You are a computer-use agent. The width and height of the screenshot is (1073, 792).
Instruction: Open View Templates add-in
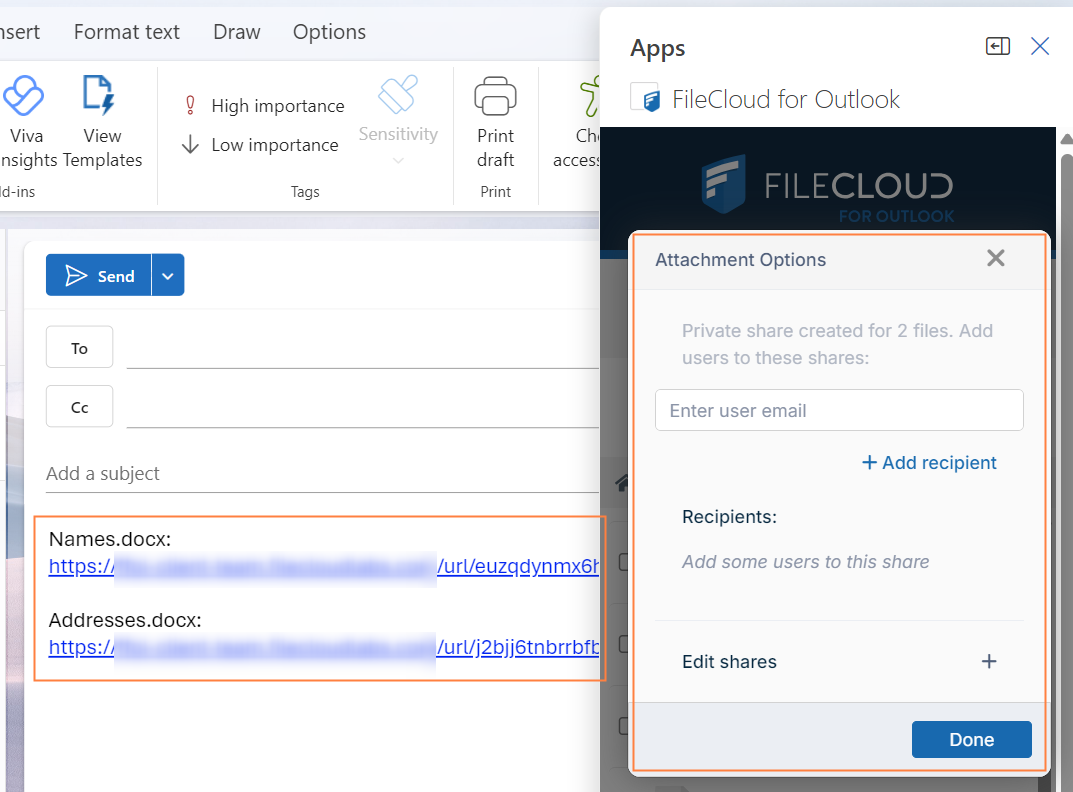pyautogui.click(x=102, y=122)
